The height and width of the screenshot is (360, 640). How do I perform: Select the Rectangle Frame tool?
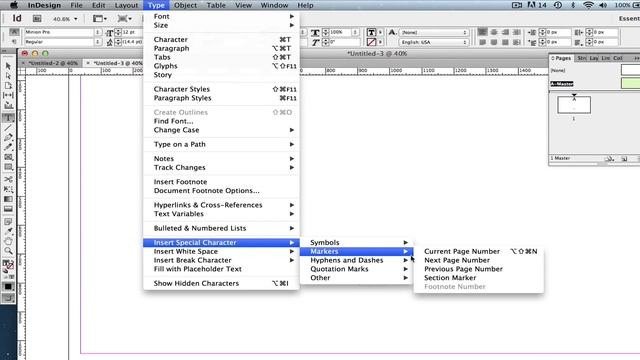(x=8, y=157)
